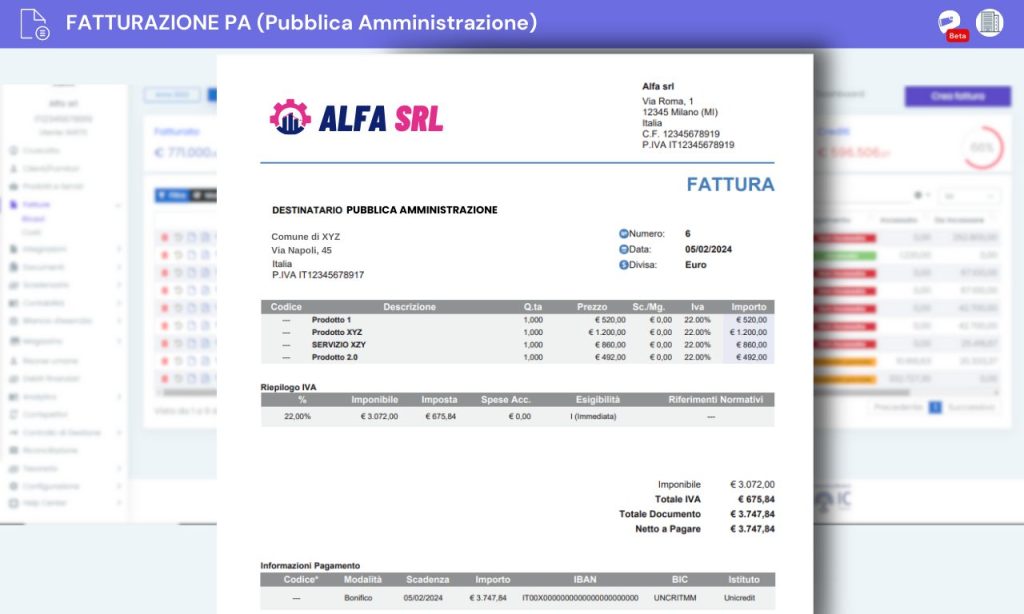Click the "Riepilogo IVA" section title
1024x614 pixels.
point(288,387)
